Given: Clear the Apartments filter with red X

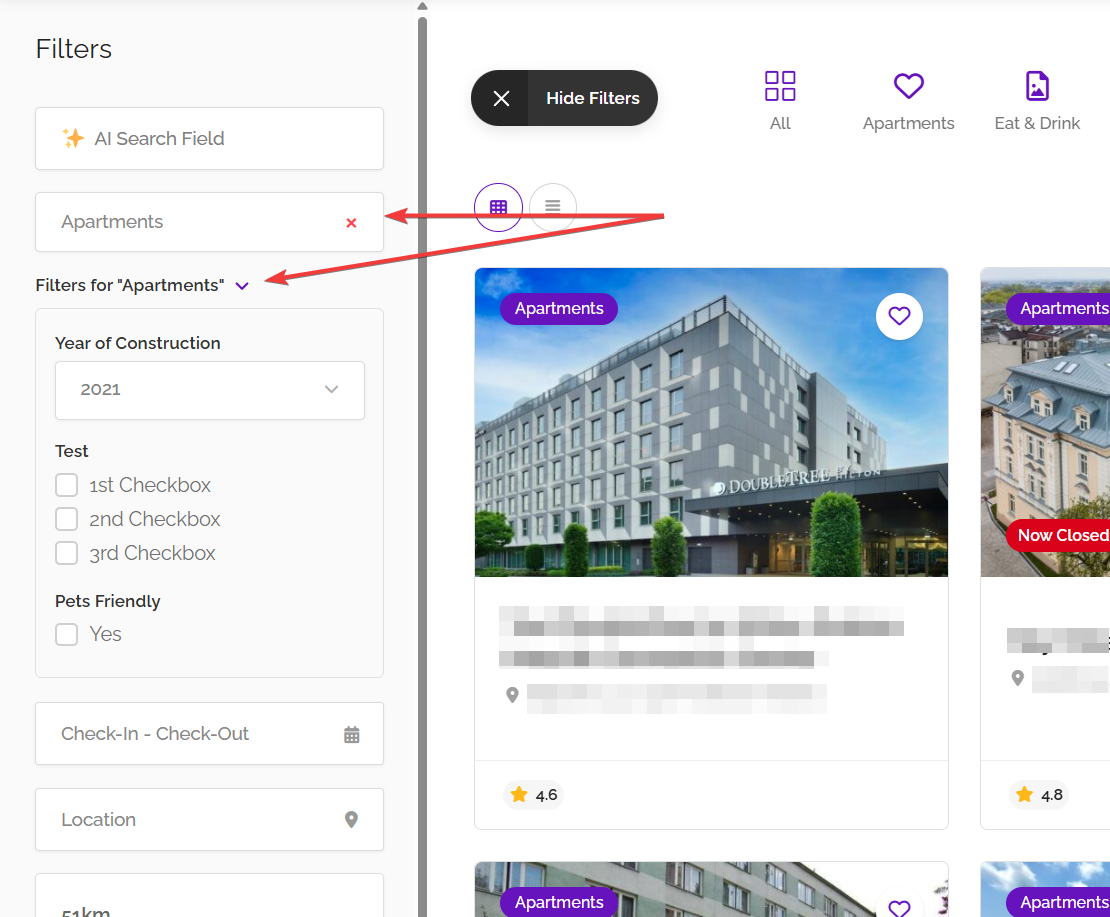Looking at the screenshot, I should (351, 223).
